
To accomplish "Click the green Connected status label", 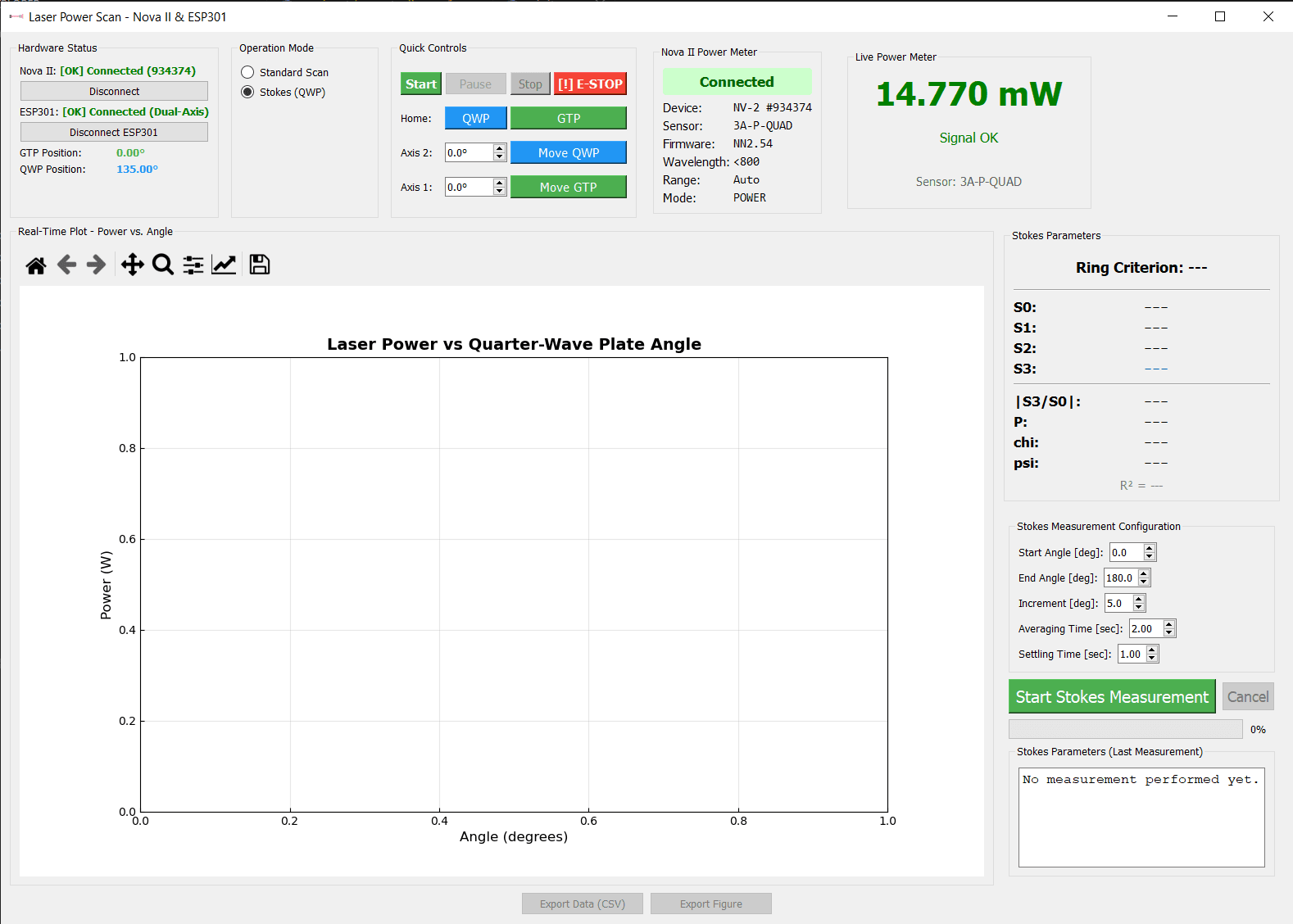I will tap(737, 82).
